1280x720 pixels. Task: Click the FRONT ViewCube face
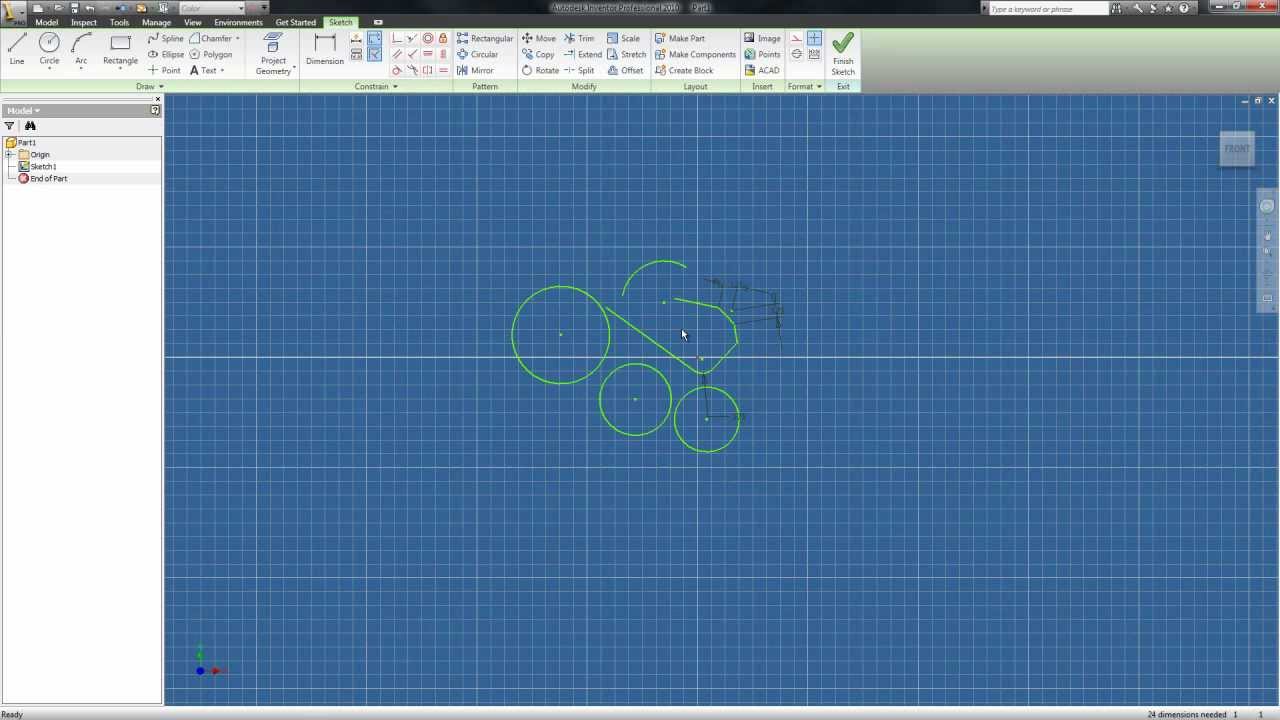1237,149
